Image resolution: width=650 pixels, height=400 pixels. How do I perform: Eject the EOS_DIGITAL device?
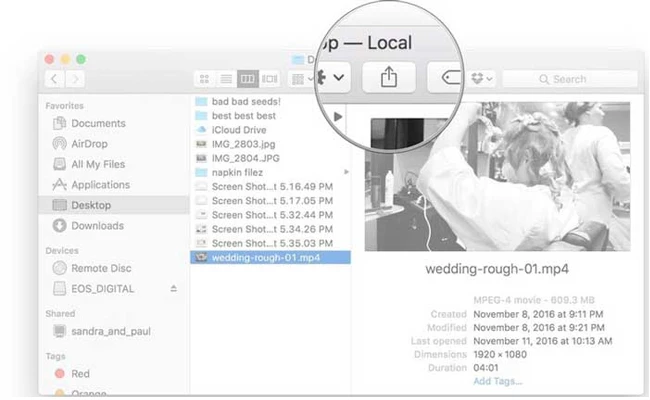point(173,288)
